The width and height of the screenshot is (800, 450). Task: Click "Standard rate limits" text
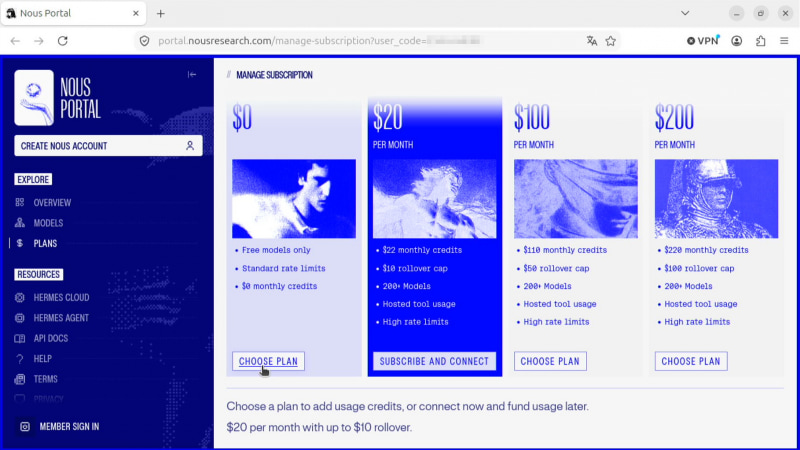point(284,268)
